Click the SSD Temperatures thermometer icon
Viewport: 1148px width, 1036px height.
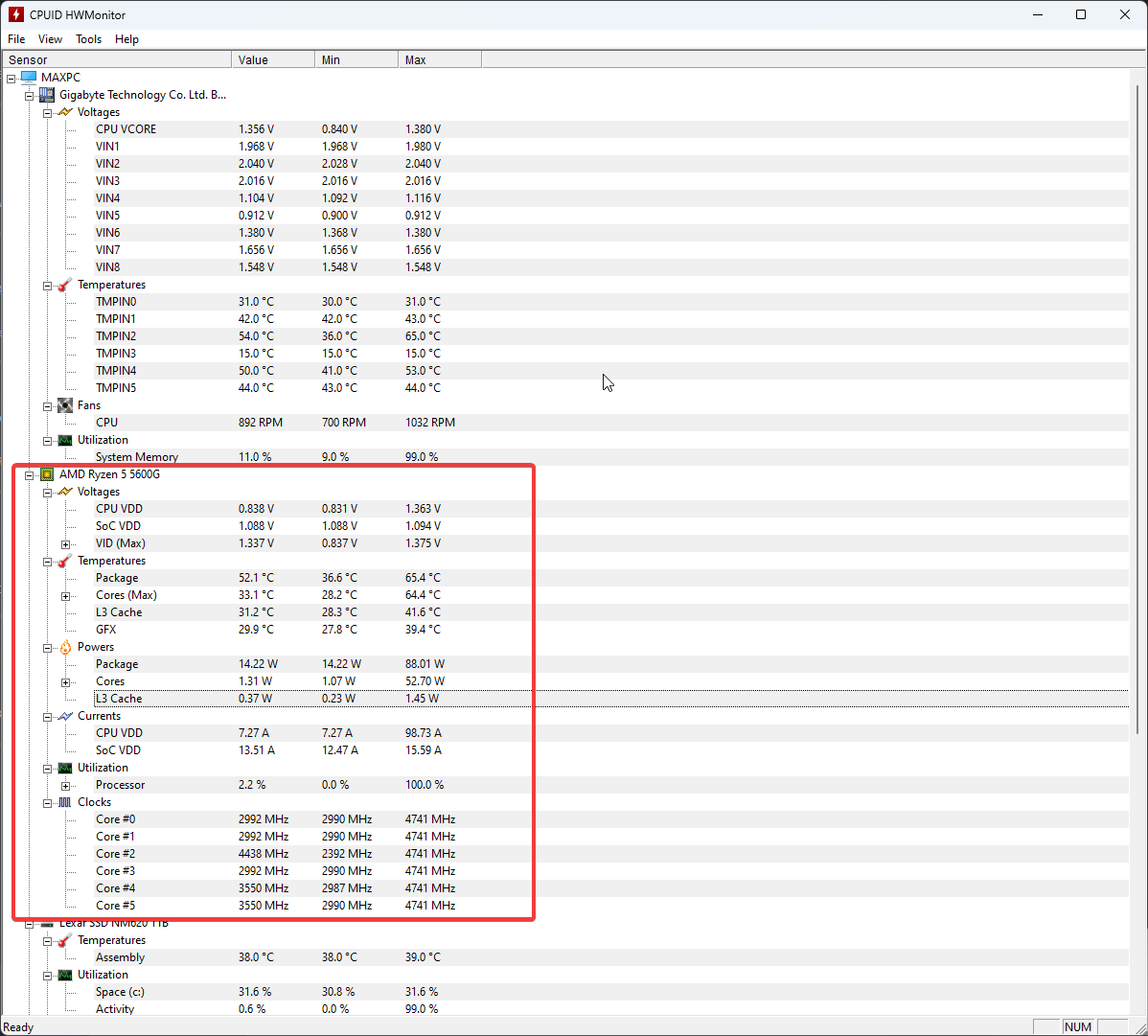pos(65,940)
